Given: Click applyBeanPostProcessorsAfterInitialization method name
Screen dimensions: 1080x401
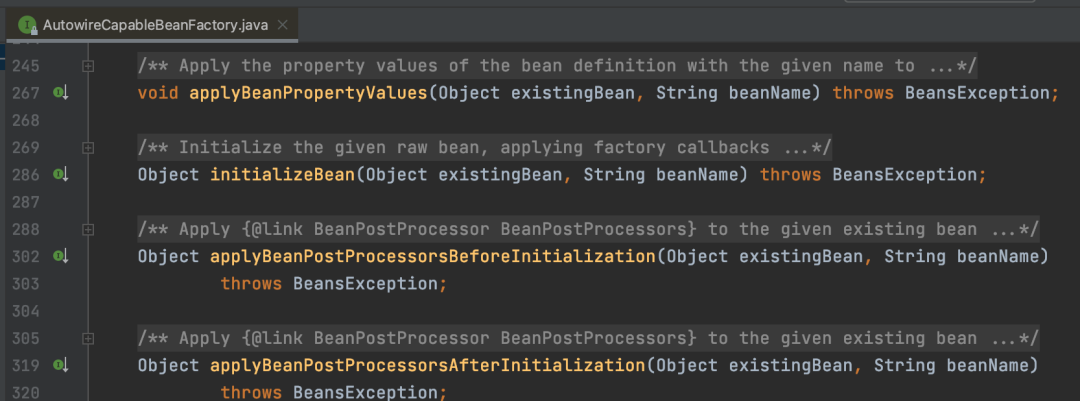Looking at the screenshot, I should (x=428, y=365).
